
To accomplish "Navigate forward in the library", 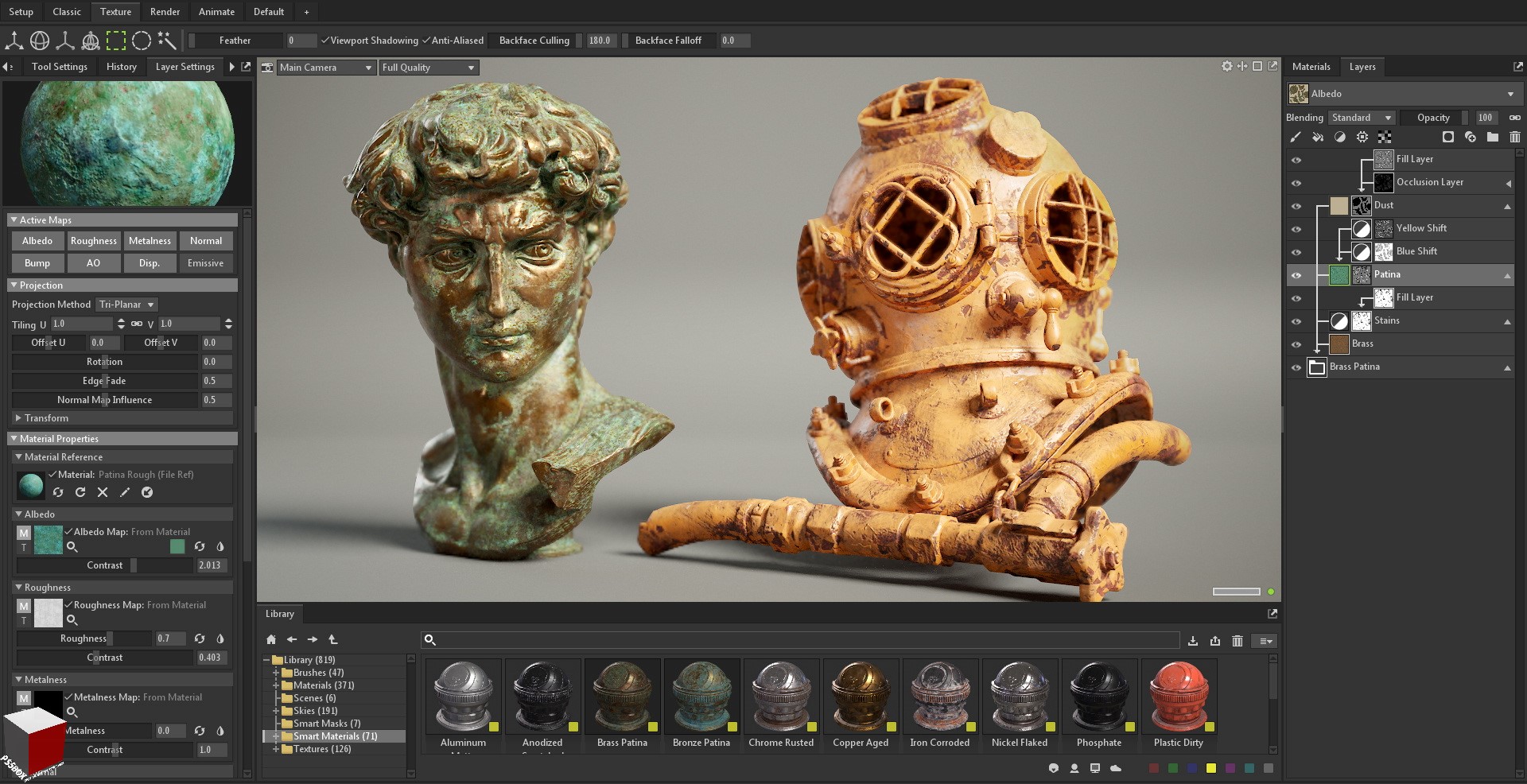I will tap(313, 639).
